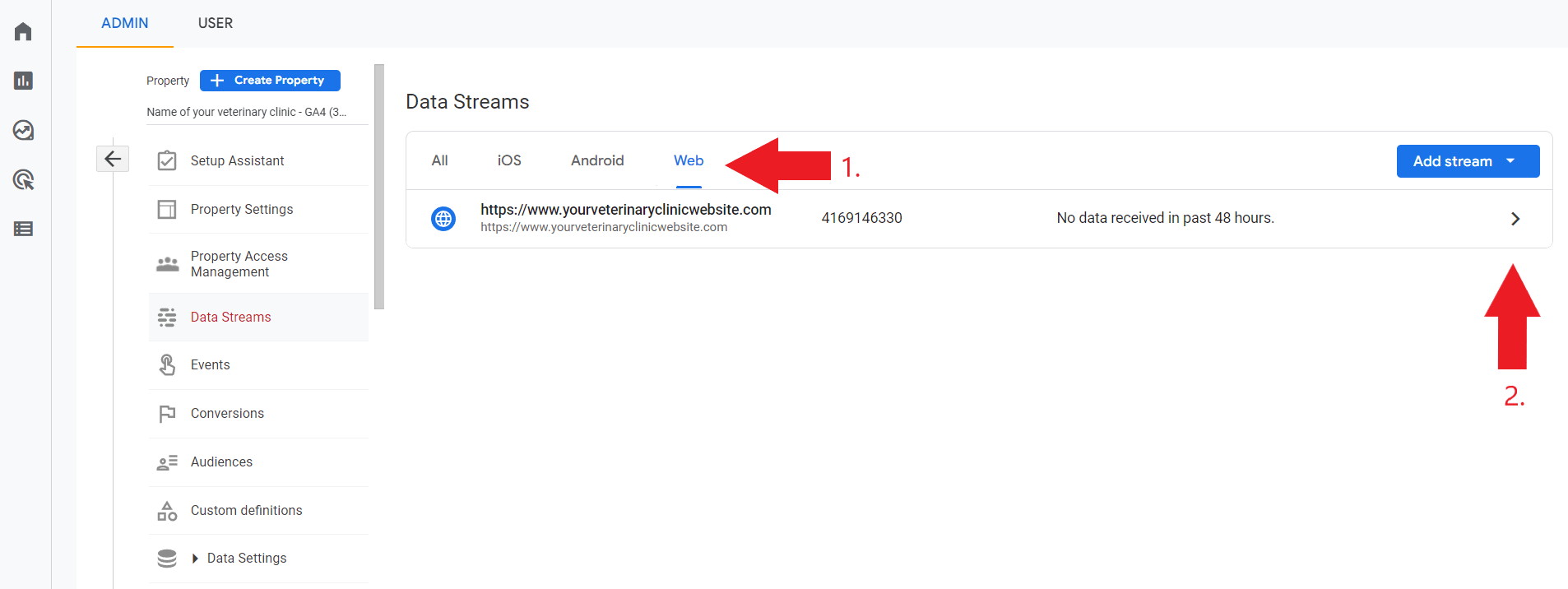Click the Create Property button
Screen dimensions: 1568x589
click(270, 81)
